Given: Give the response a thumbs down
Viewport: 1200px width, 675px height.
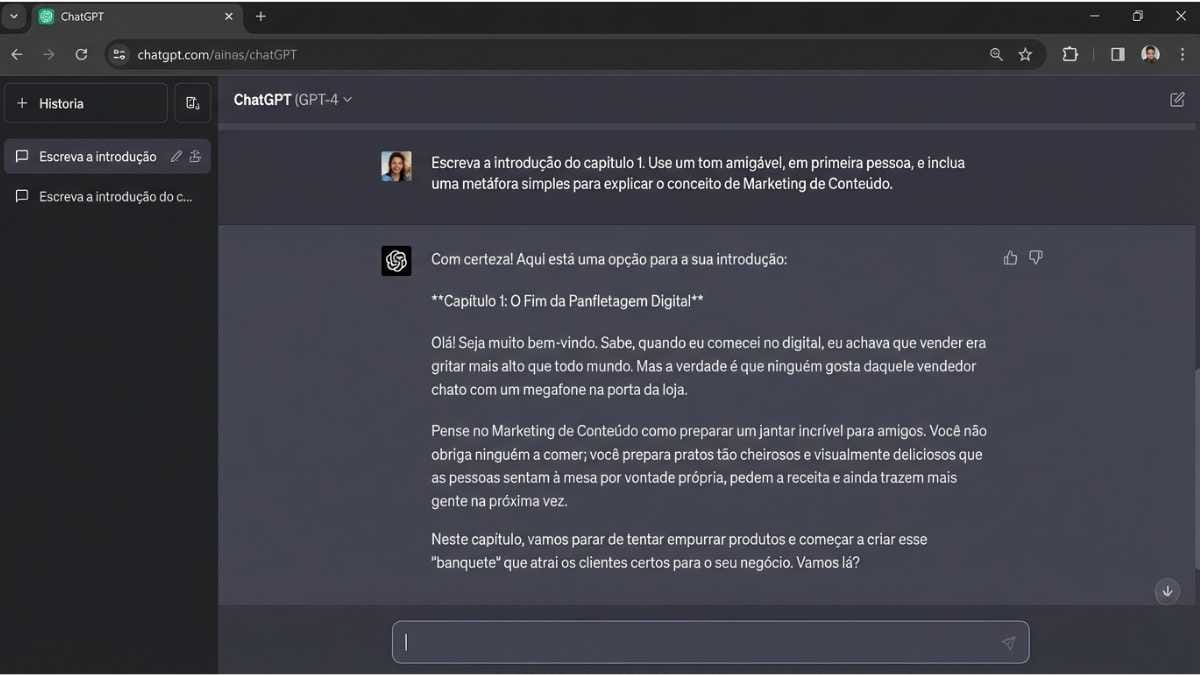Looking at the screenshot, I should (1036, 257).
